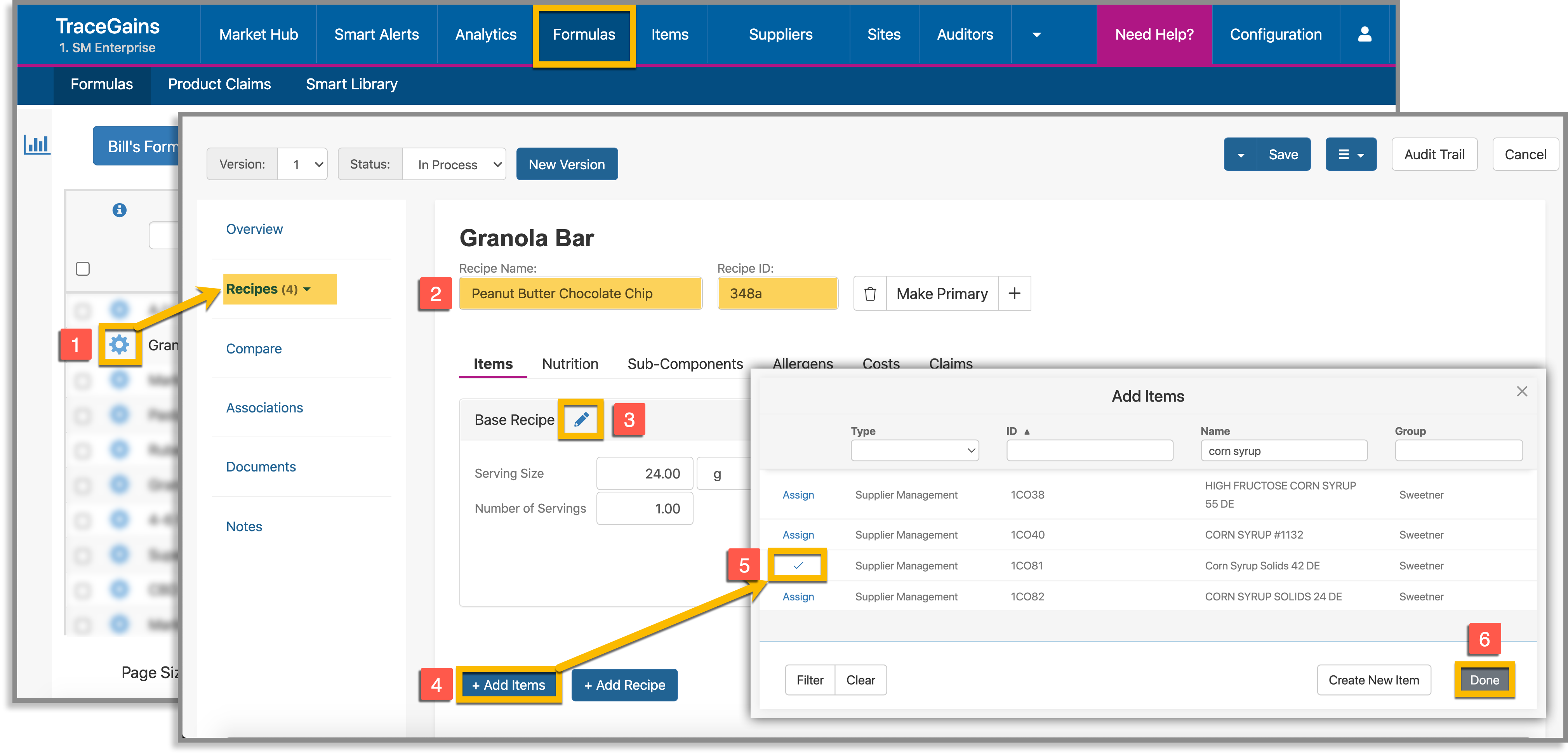Open Notes in the side menu

244,527
